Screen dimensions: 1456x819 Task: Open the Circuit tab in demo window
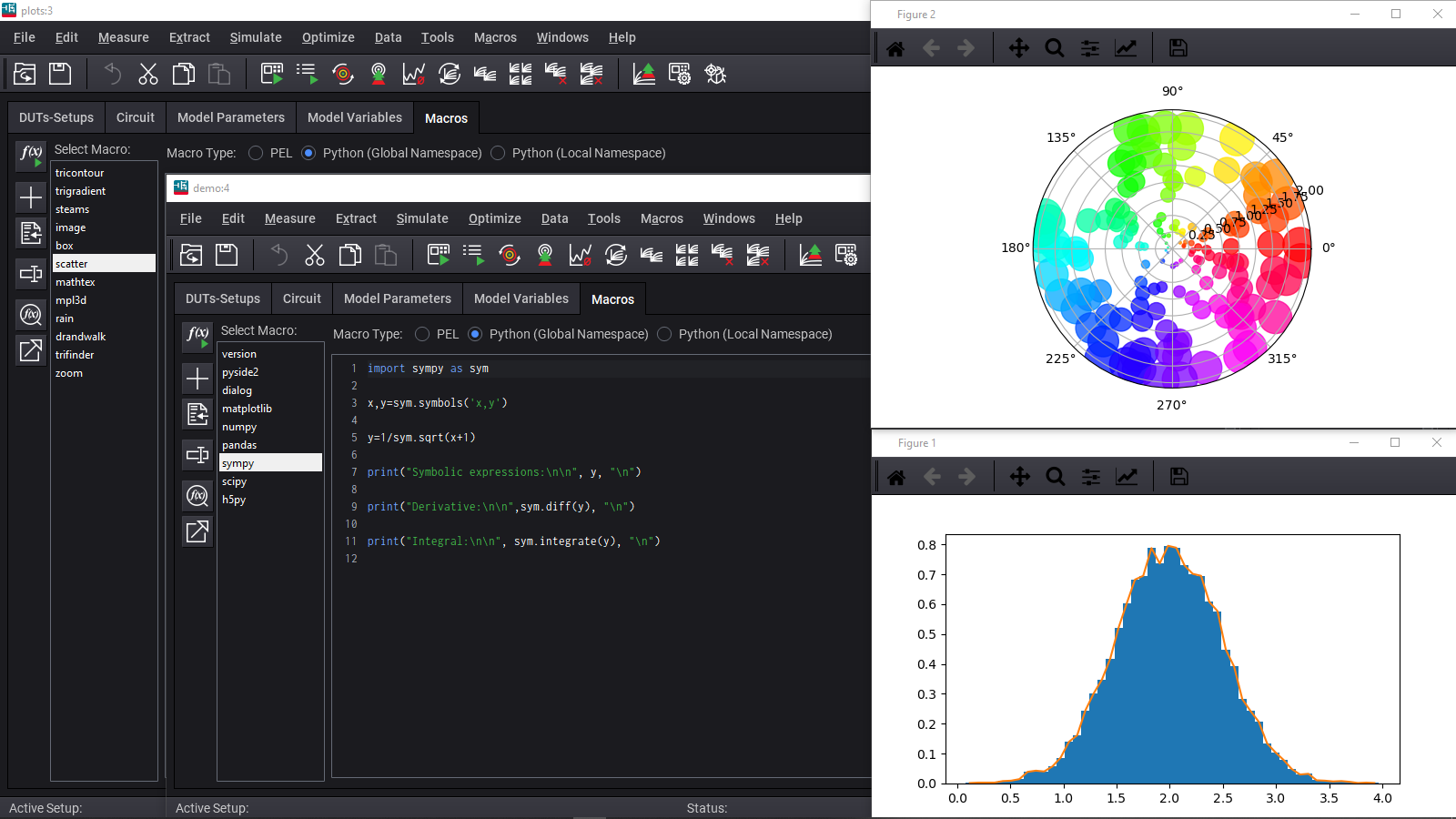click(x=301, y=298)
